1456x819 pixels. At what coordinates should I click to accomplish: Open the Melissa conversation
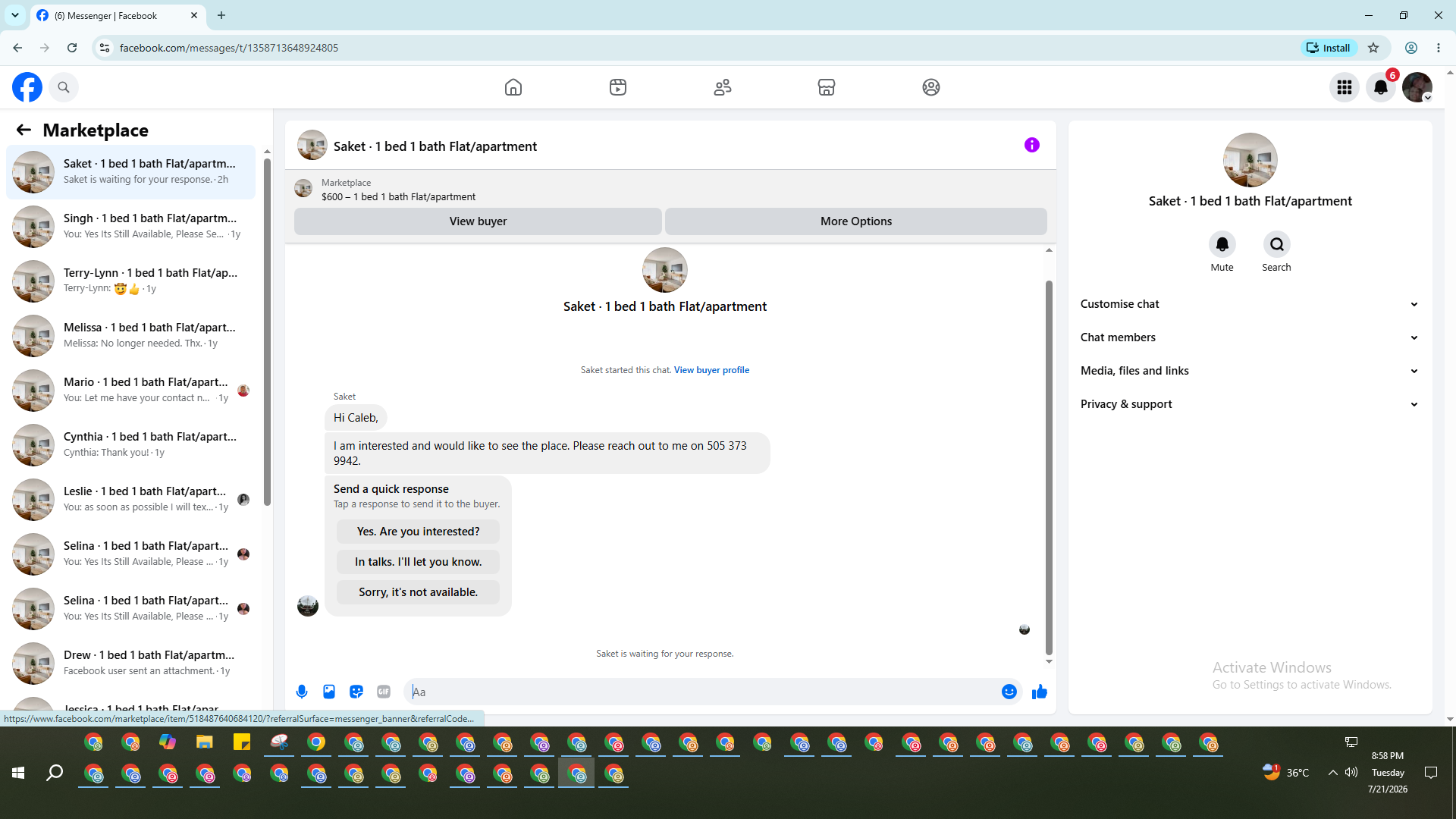point(130,336)
